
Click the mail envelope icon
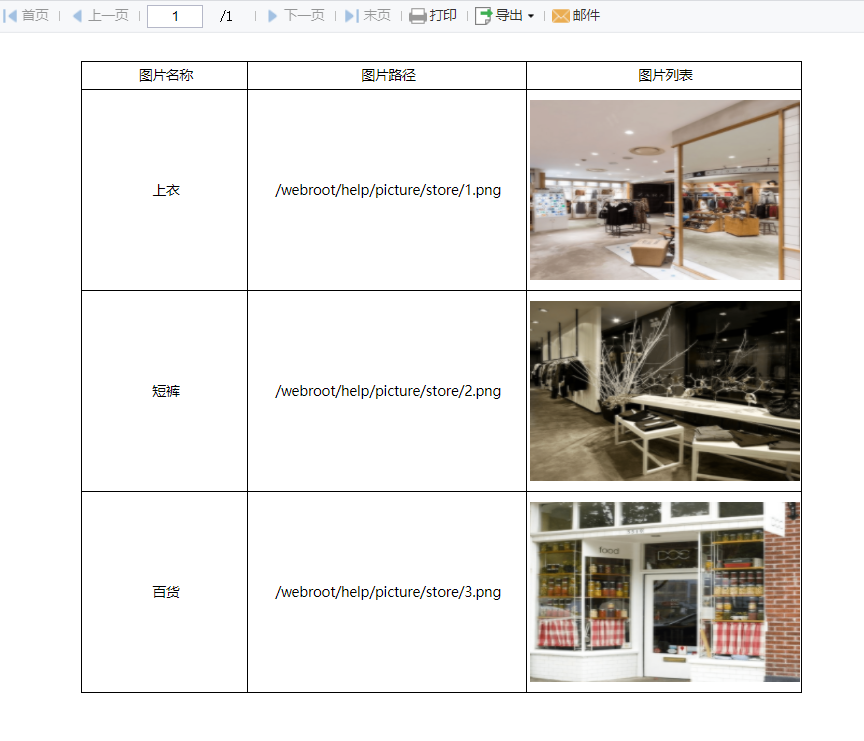pyautogui.click(x=561, y=16)
